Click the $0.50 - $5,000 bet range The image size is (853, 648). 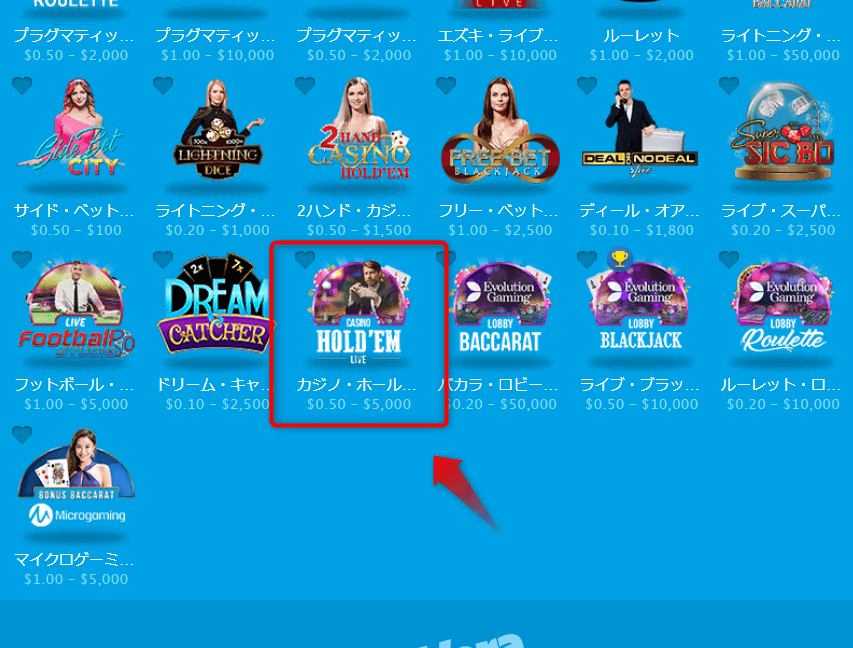pos(359,404)
